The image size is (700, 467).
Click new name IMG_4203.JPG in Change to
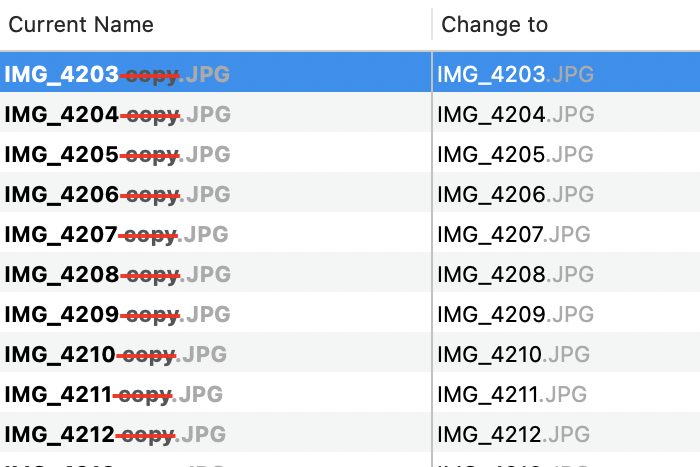click(516, 75)
